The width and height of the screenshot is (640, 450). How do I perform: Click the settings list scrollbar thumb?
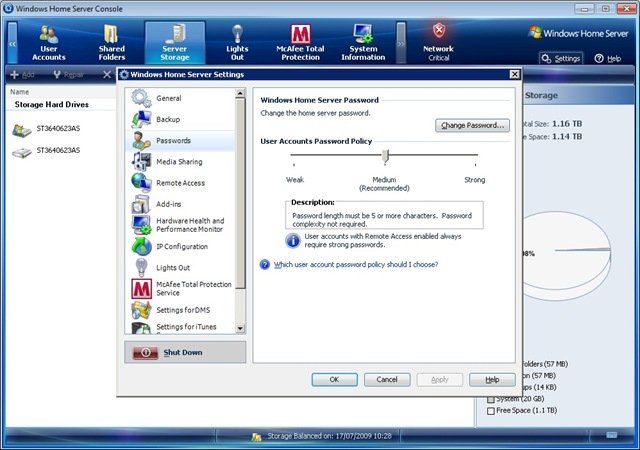pyautogui.click(x=240, y=193)
